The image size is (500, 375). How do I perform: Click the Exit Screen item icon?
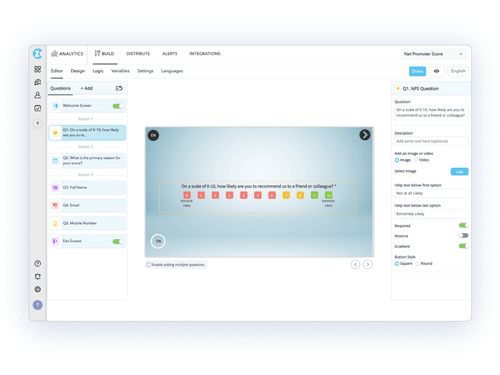click(55, 241)
